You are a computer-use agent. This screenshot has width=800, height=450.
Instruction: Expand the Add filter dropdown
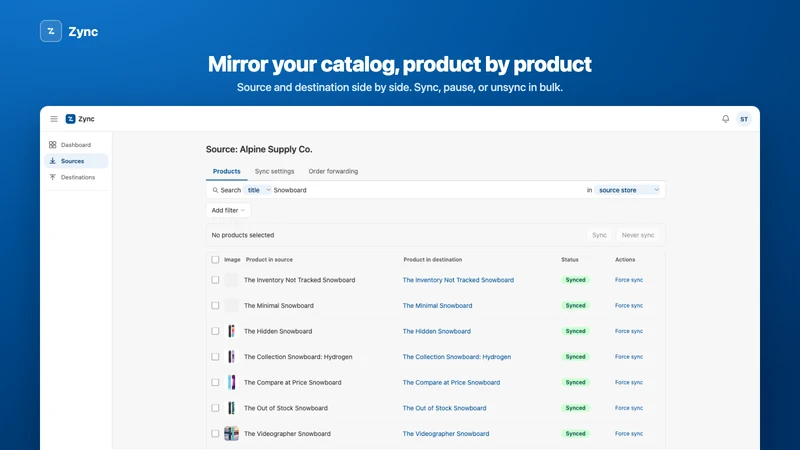(x=228, y=210)
